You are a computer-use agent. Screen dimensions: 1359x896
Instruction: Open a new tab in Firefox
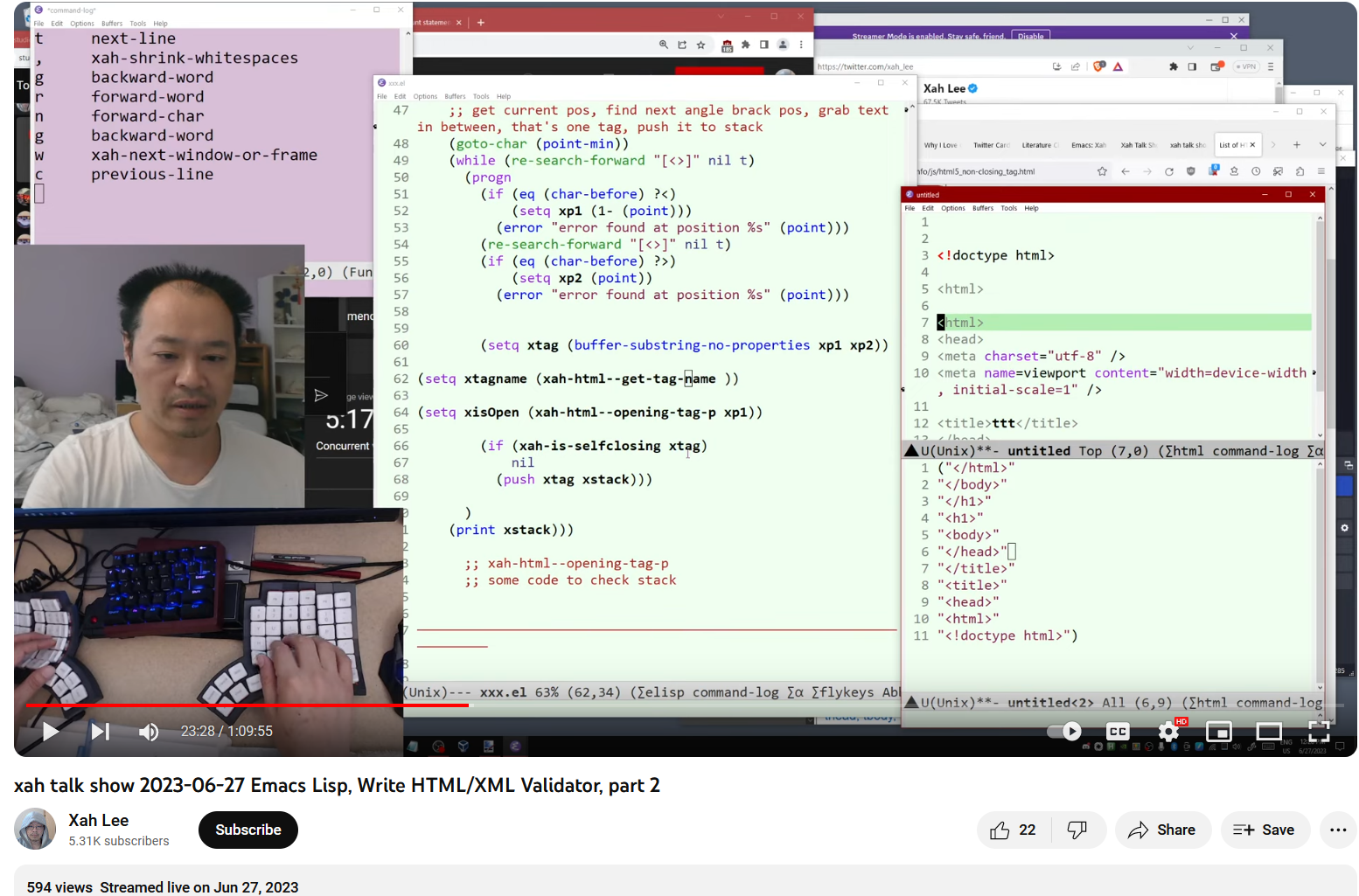[x=1297, y=145]
